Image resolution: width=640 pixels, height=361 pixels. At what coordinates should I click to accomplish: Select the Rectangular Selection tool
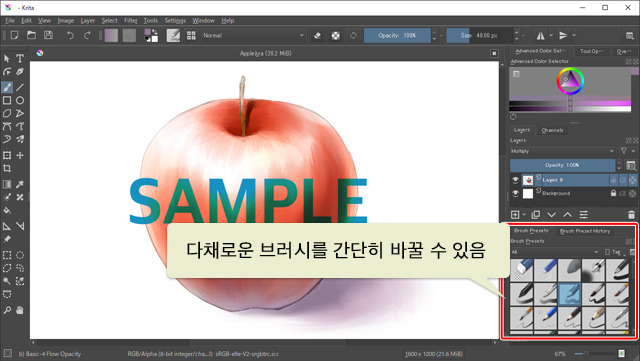pyautogui.click(x=7, y=255)
